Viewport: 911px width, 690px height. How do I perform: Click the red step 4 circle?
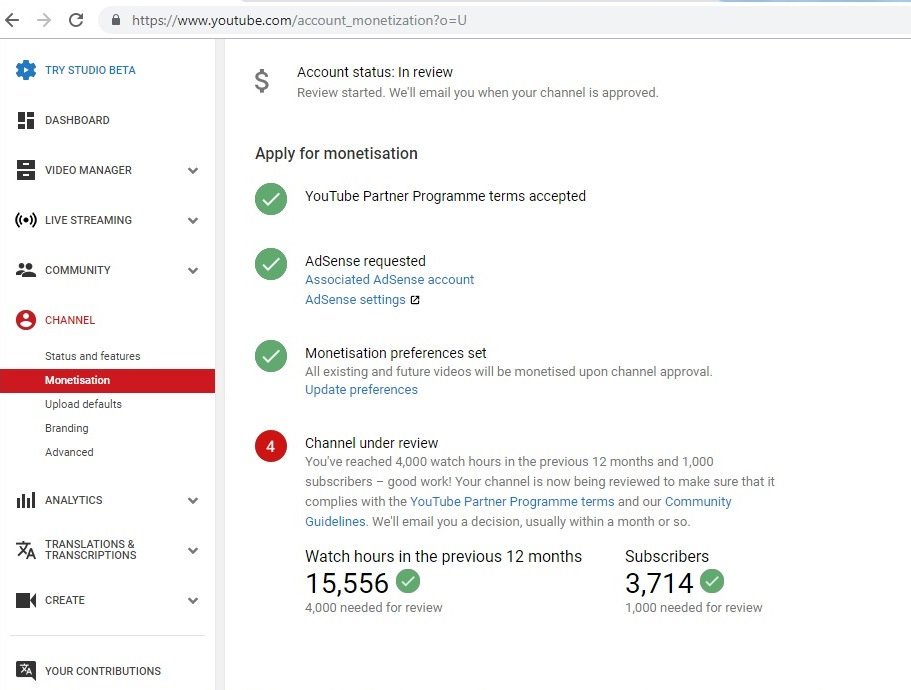click(271, 446)
